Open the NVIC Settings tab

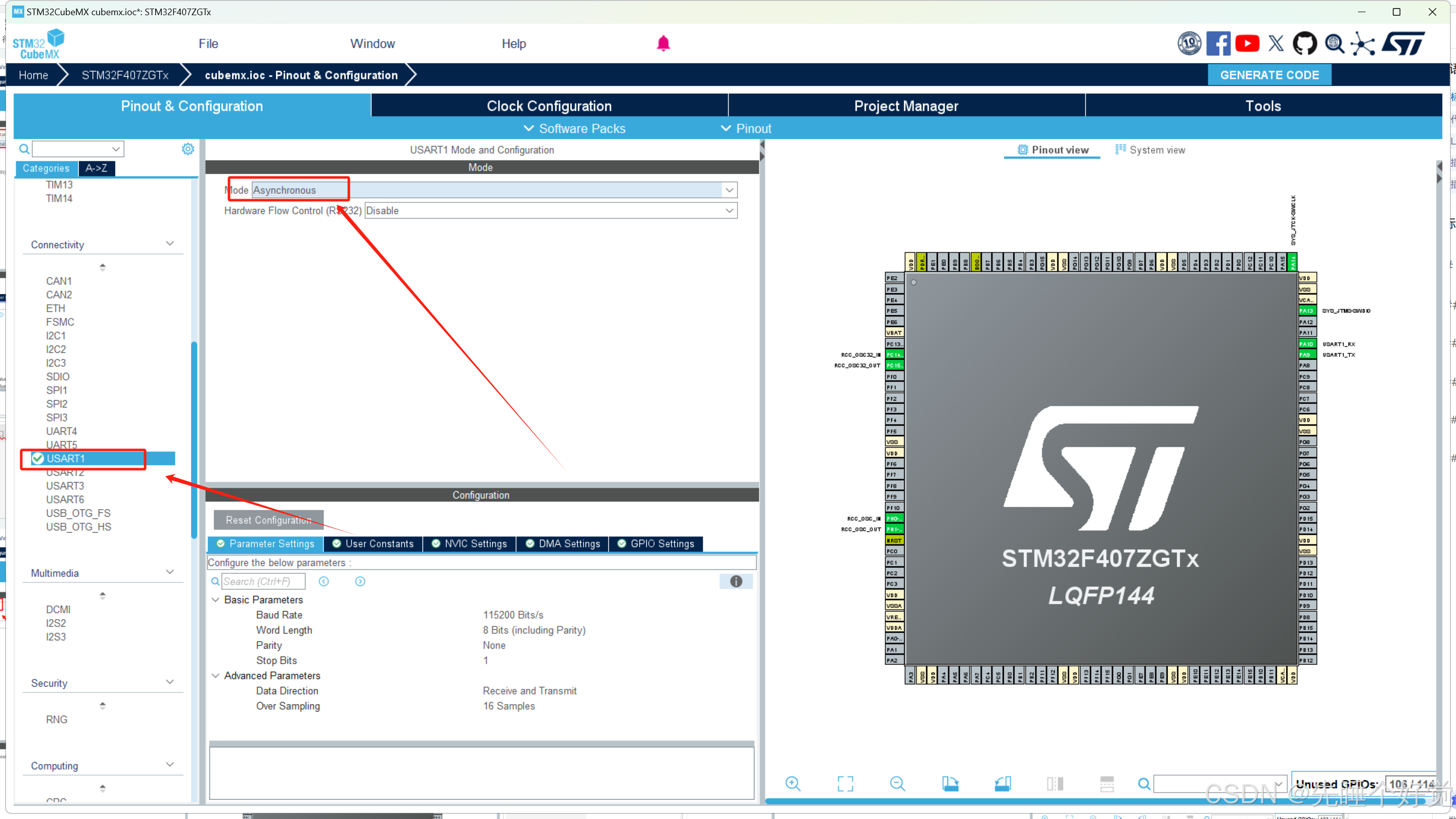pos(469,543)
